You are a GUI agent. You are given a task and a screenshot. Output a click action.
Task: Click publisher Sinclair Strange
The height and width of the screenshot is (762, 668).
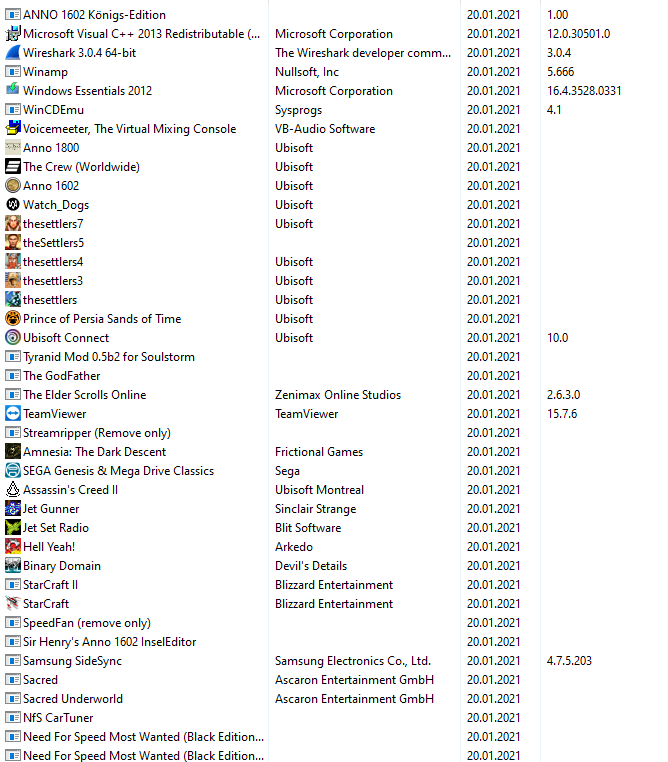click(x=315, y=509)
